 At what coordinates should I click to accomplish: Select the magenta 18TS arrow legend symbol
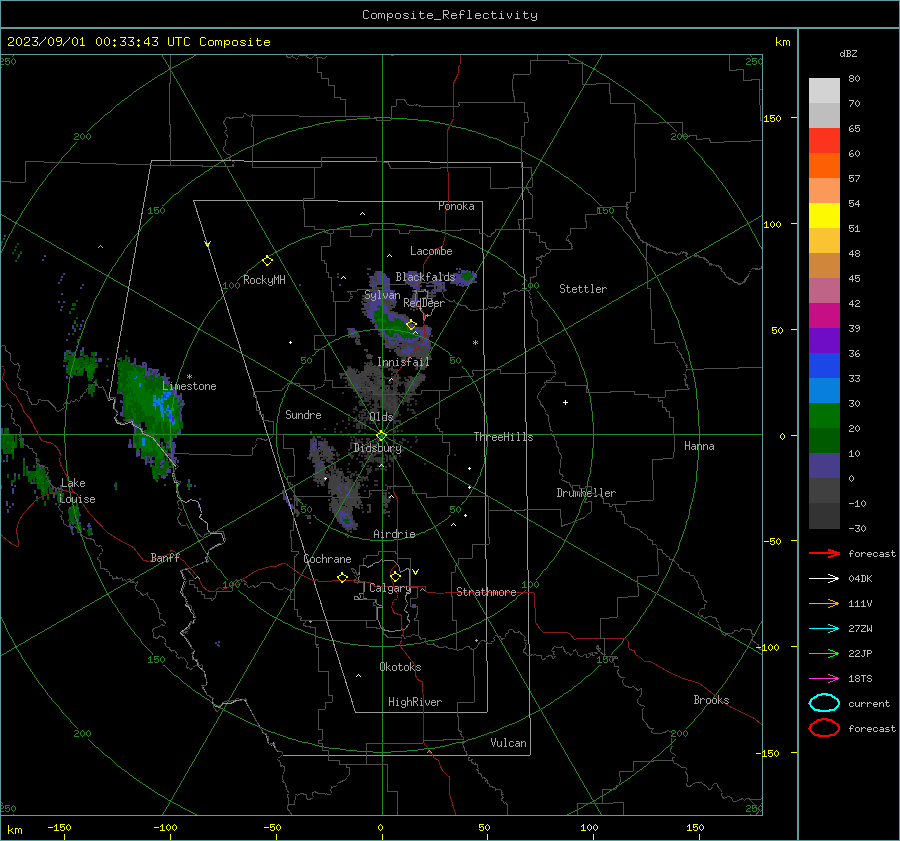pyautogui.click(x=824, y=679)
